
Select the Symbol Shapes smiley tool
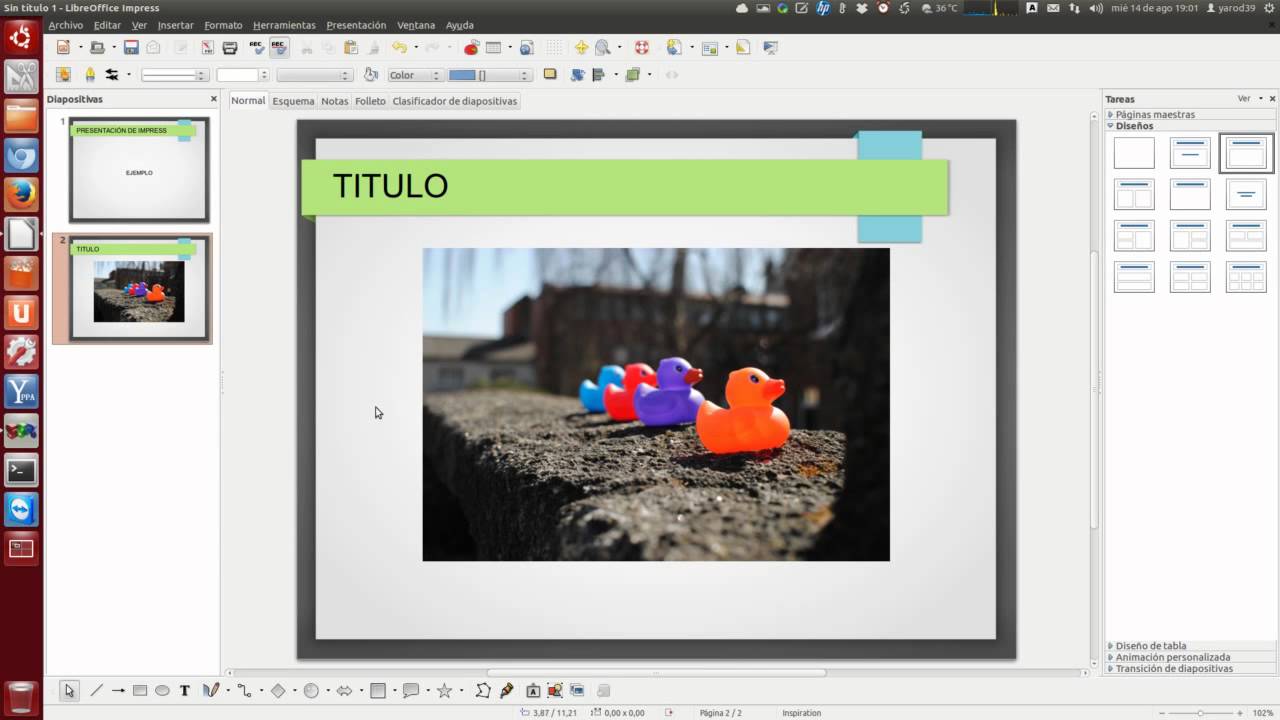(311, 690)
